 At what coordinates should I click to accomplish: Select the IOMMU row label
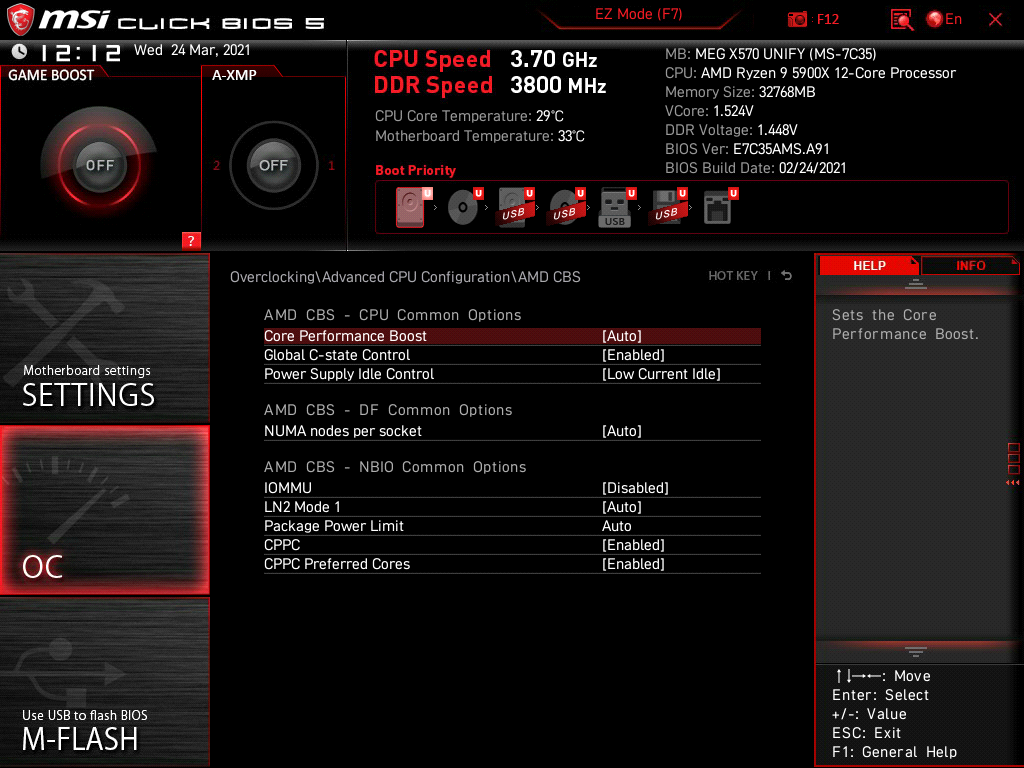click(287, 488)
